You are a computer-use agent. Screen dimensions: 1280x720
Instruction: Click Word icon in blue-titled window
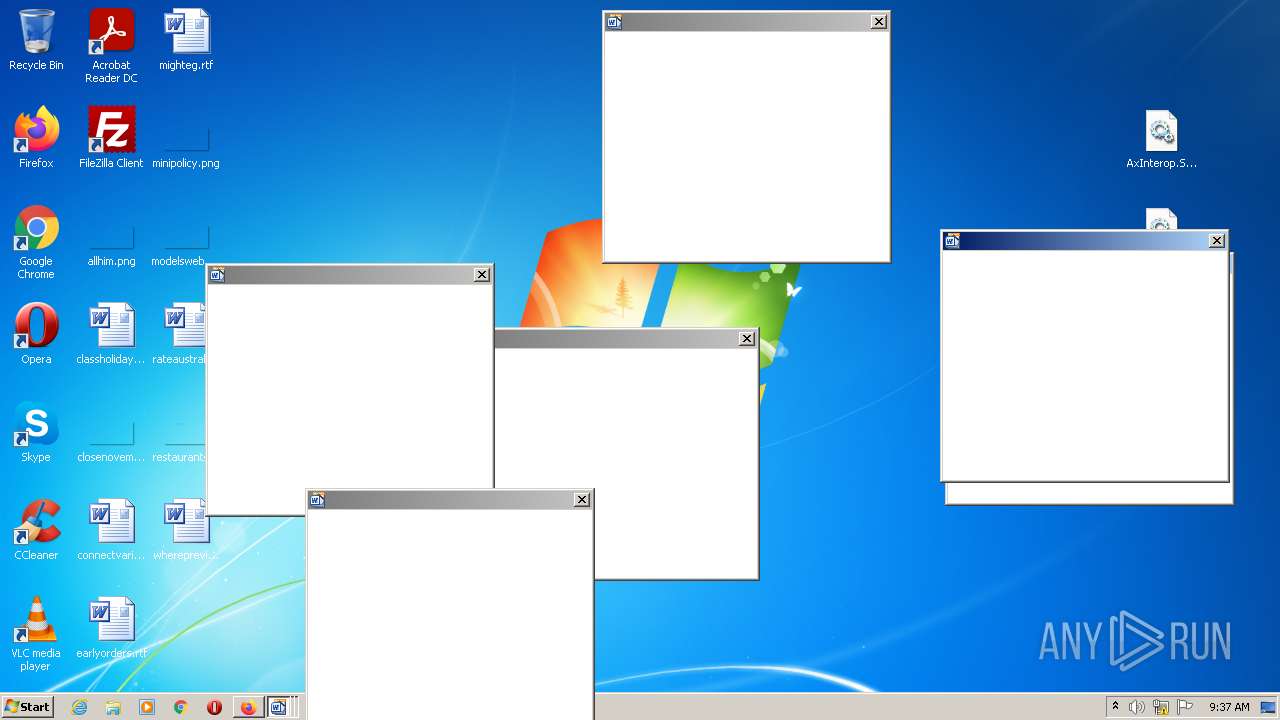tap(952, 240)
